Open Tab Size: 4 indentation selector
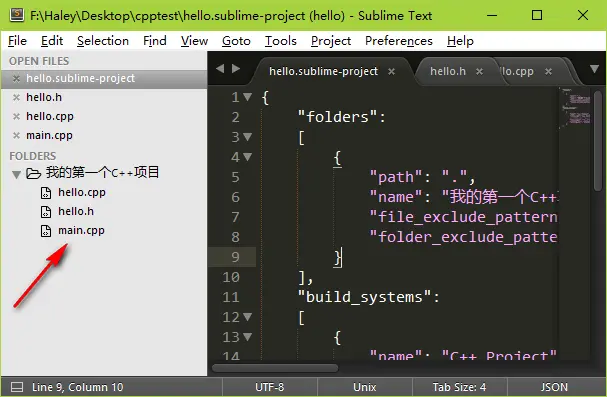 coord(460,387)
